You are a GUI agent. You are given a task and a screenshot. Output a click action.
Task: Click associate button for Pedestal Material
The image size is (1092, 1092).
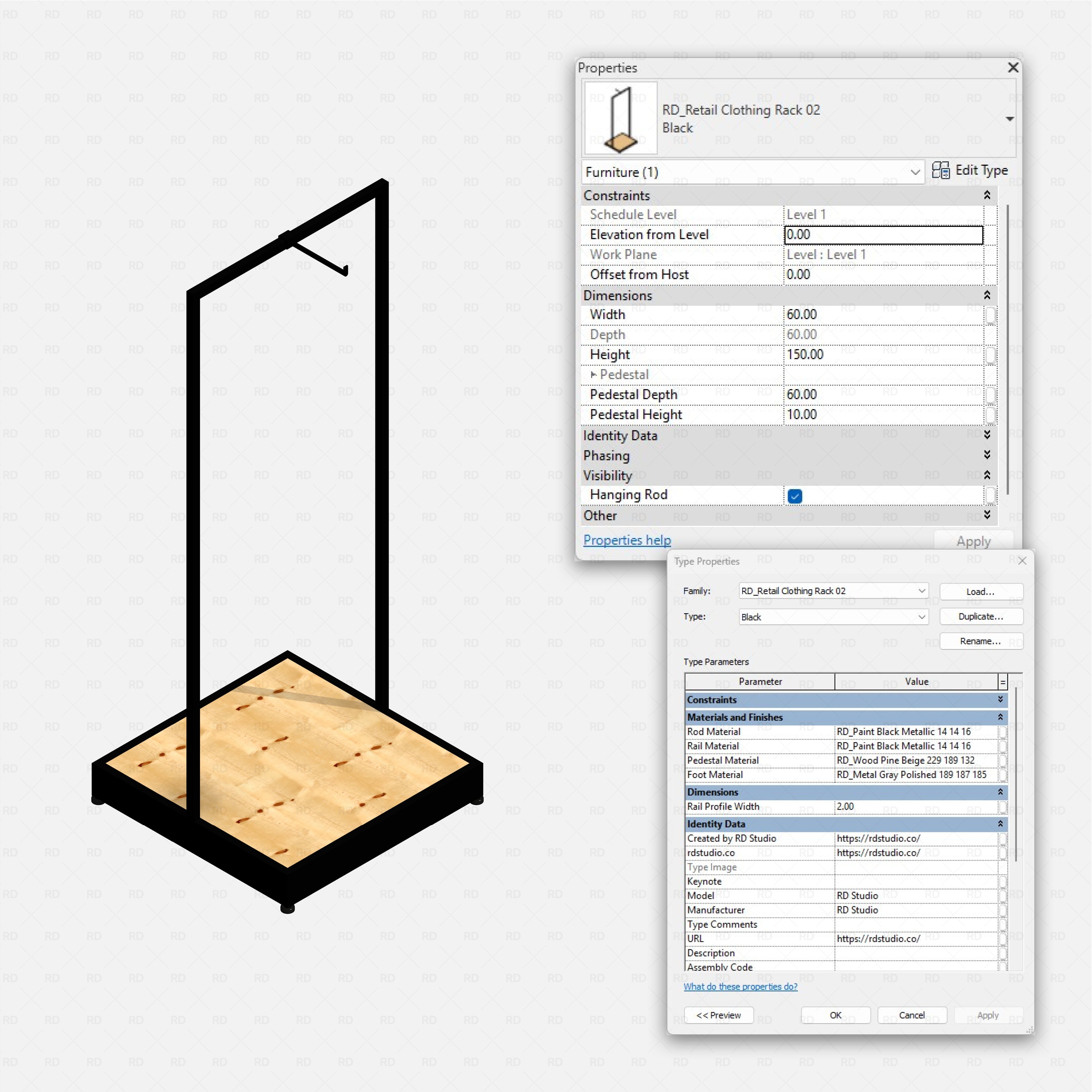pos(1003,761)
